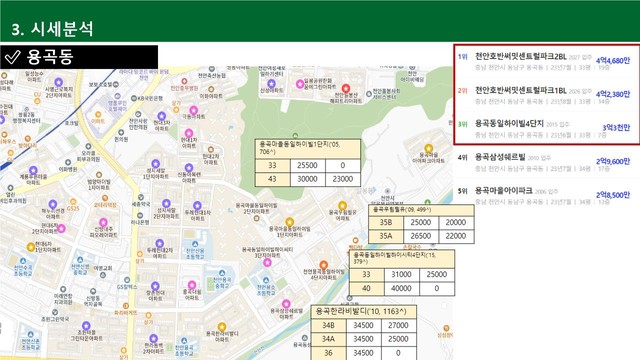Image resolution: width=640 pixels, height=360 pixels.
Task: Click the pink star marker for 용곡삼성쉐르빌 아파트
Action: (x=286, y=304)
